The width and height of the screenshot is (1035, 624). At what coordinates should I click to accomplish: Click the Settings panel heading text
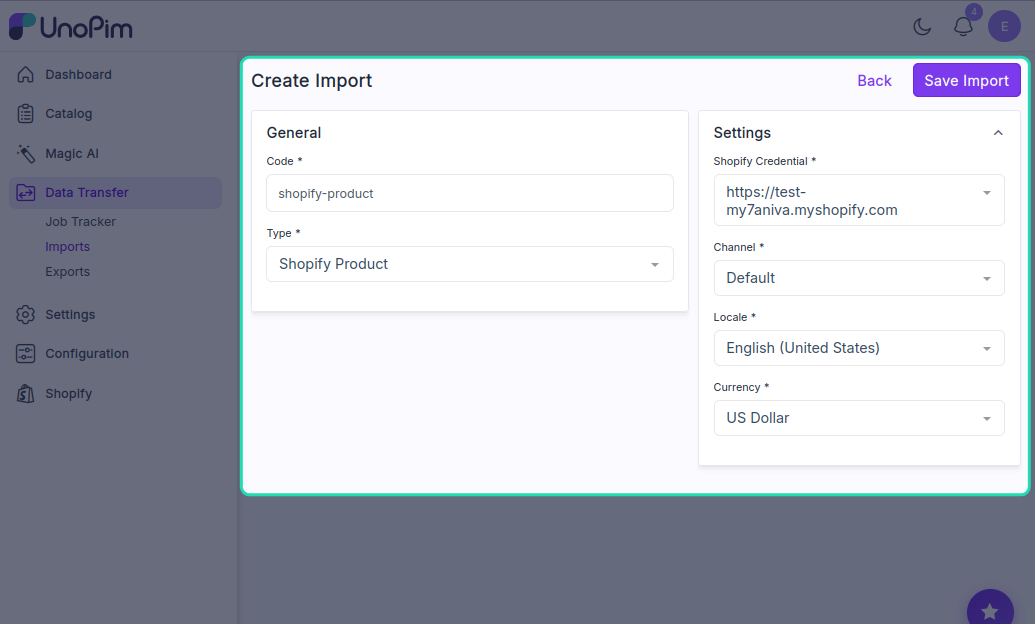click(x=742, y=133)
